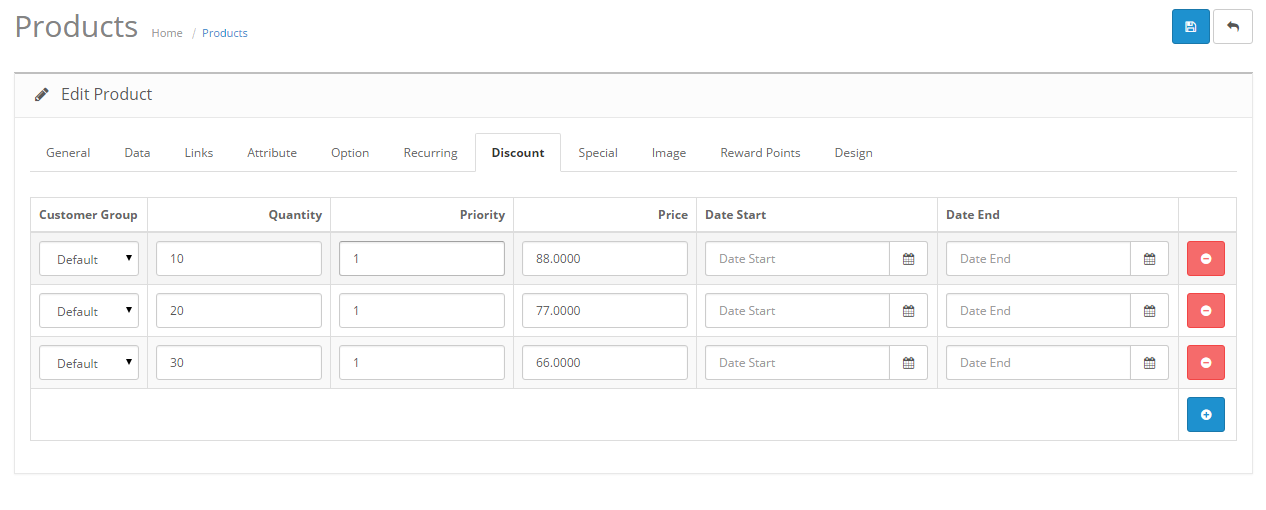The width and height of the screenshot is (1266, 510).
Task: Click the Products breadcrumb link
Action: [225, 33]
